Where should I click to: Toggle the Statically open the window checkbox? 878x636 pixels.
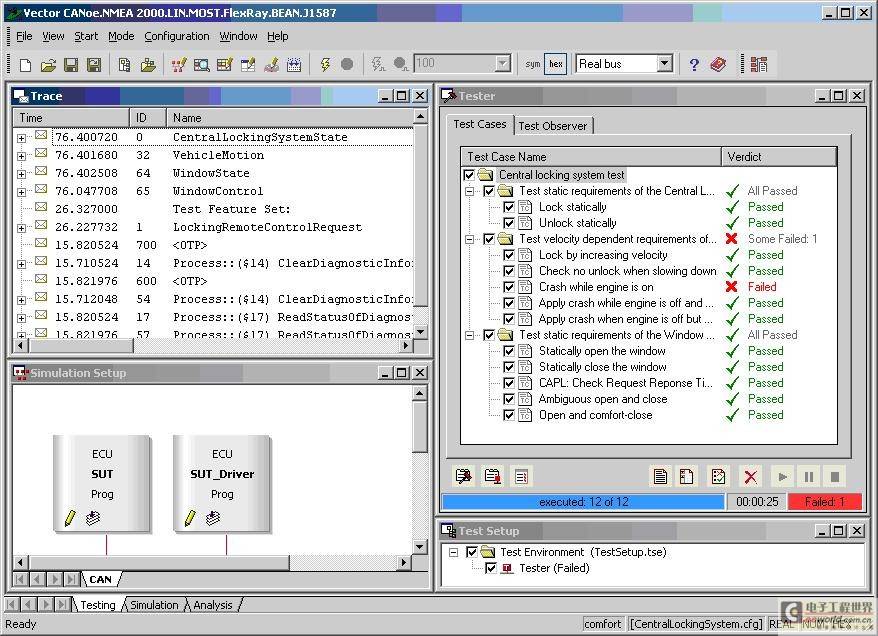click(x=508, y=351)
